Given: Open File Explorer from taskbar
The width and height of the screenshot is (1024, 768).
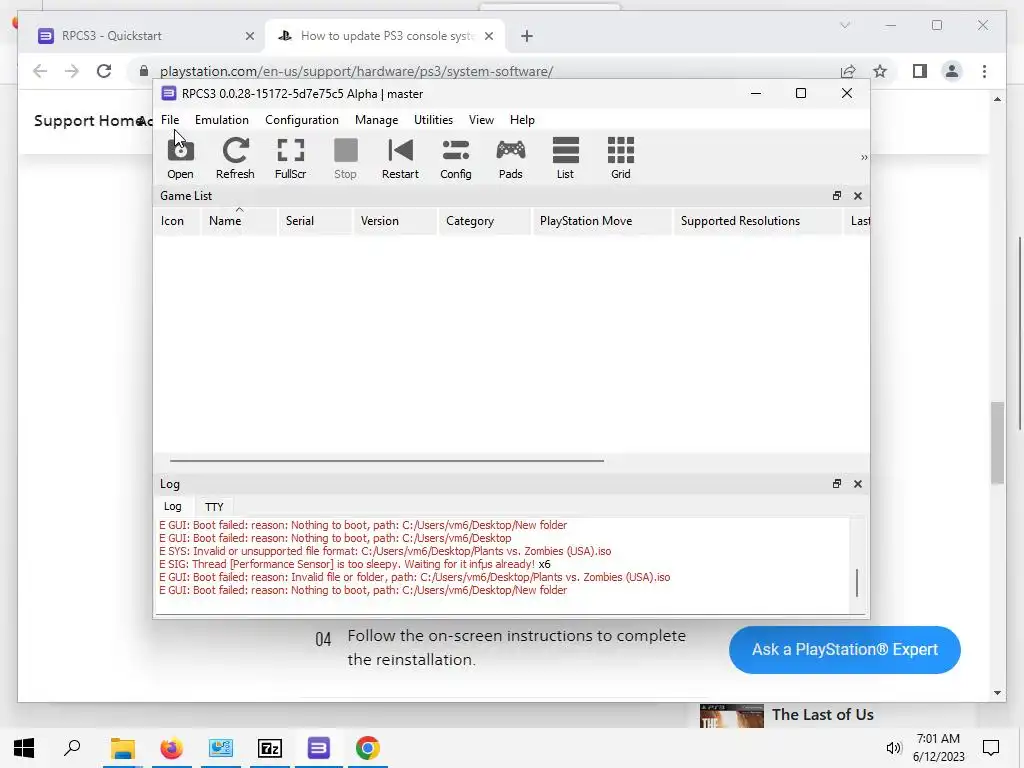Looking at the screenshot, I should (x=122, y=748).
